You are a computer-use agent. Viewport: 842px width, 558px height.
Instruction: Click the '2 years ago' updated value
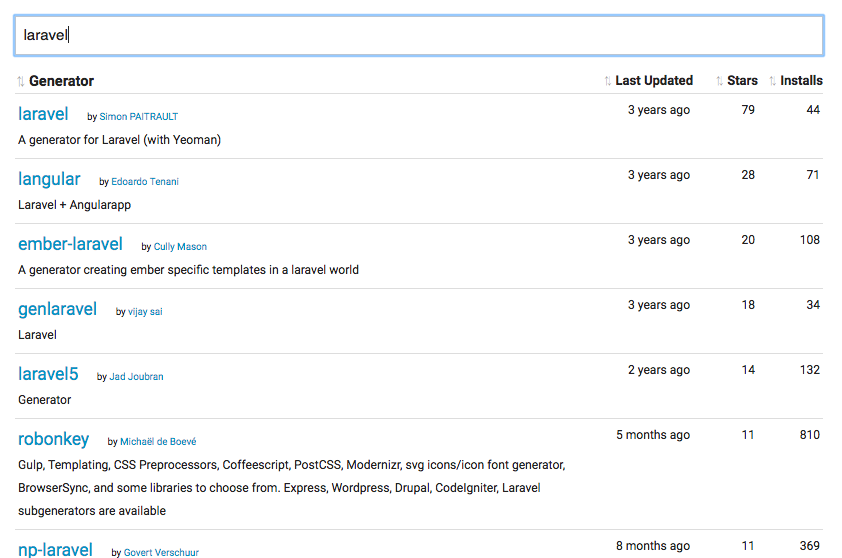pos(659,370)
